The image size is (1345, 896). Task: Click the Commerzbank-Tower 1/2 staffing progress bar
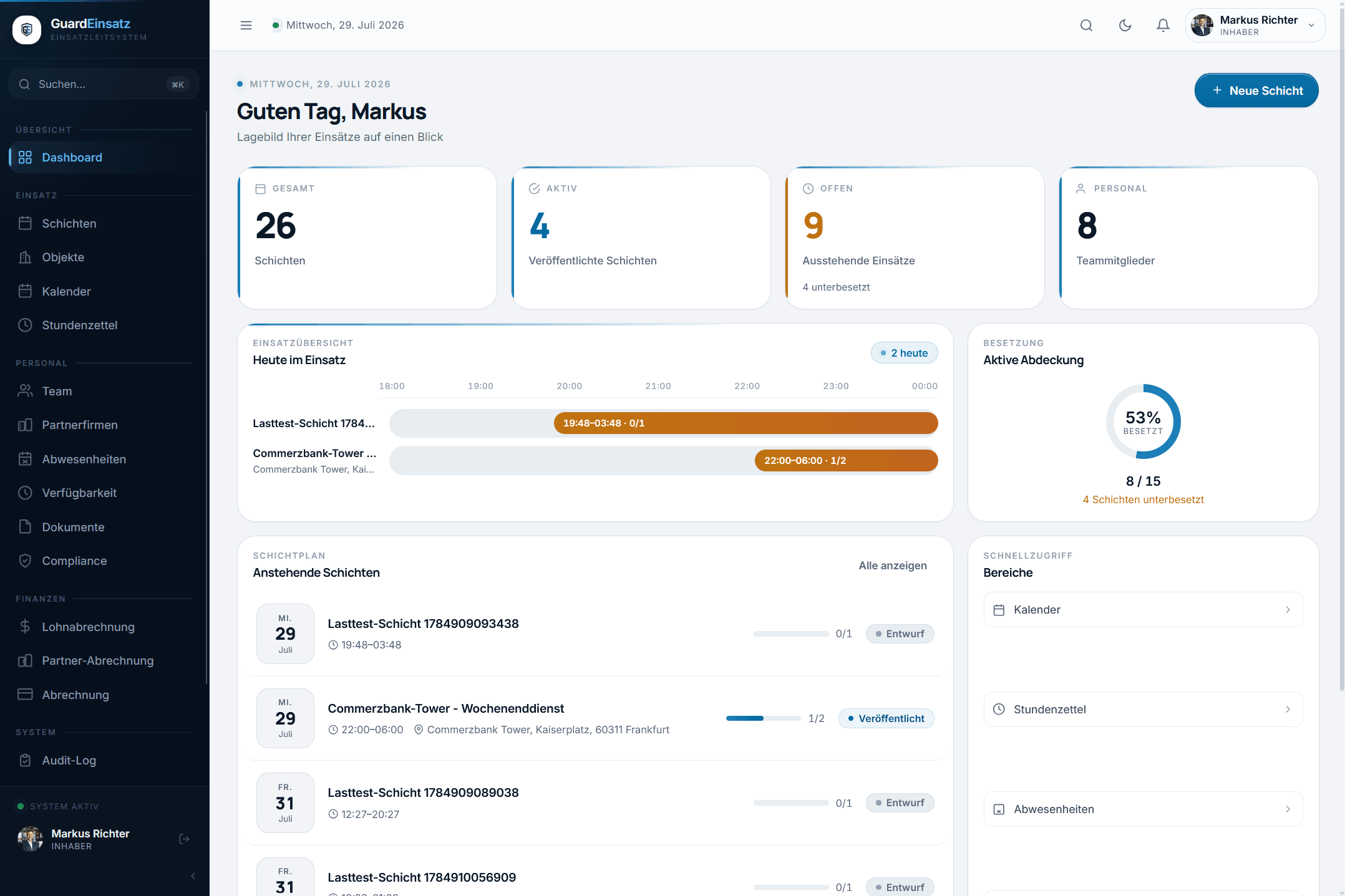point(763,718)
